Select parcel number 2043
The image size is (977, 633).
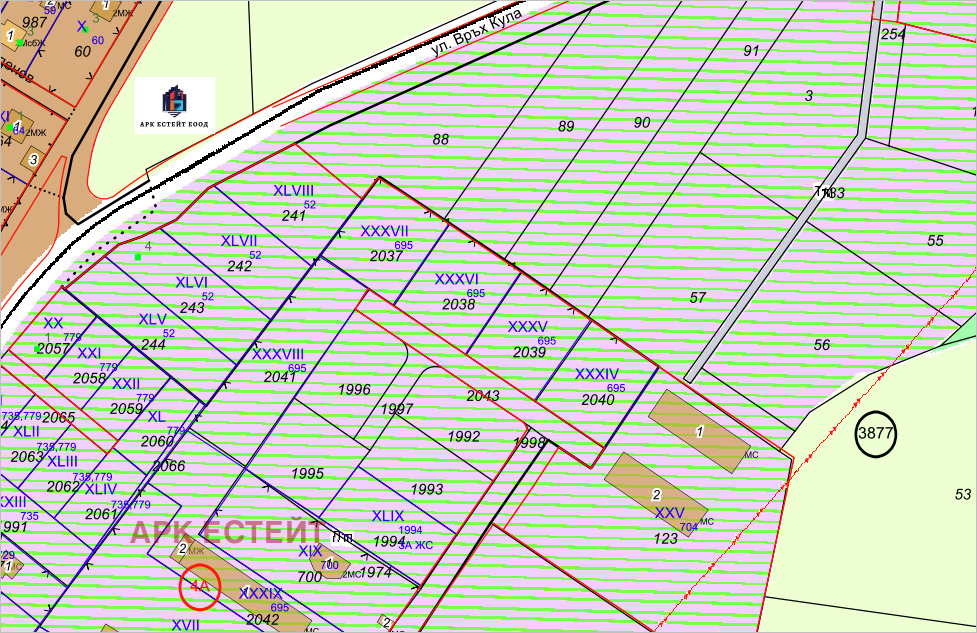click(483, 396)
